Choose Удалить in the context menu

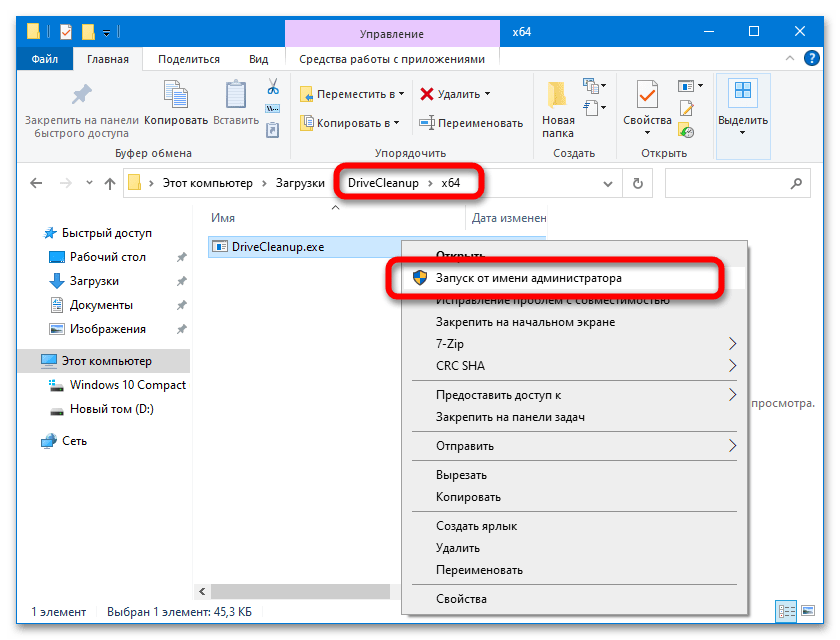(x=574, y=548)
